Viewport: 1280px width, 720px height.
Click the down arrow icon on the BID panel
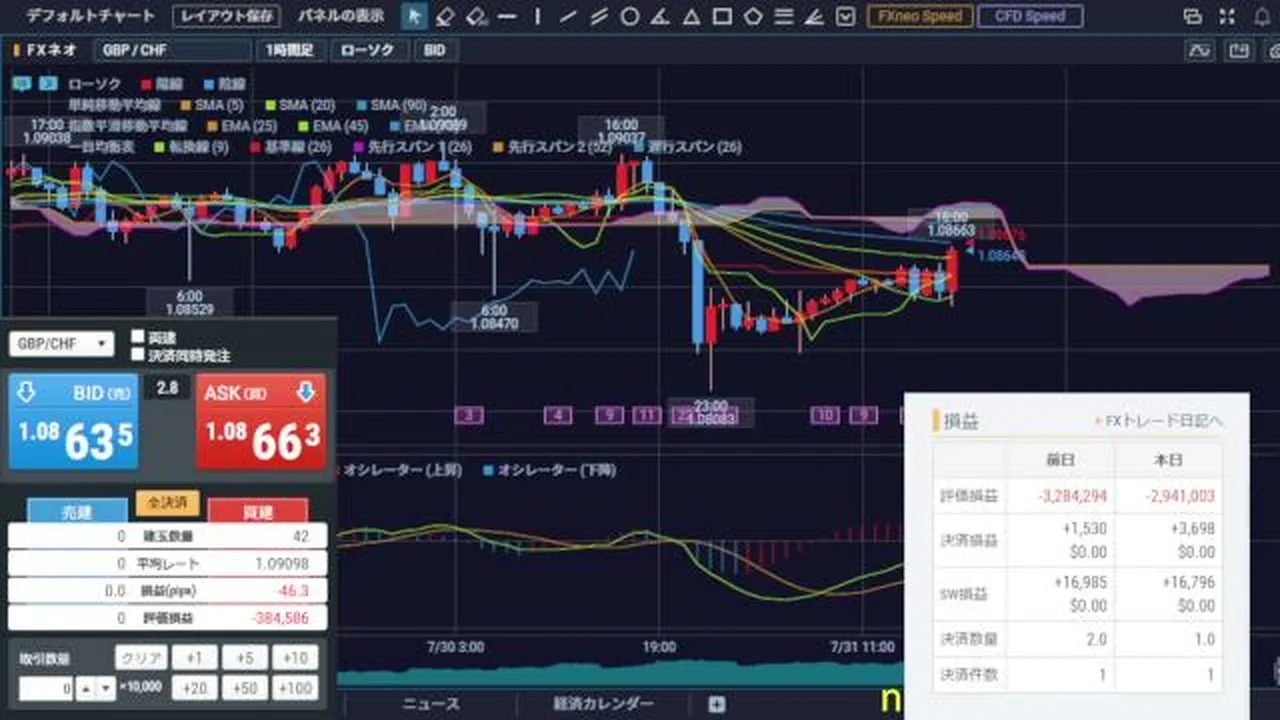(27, 391)
